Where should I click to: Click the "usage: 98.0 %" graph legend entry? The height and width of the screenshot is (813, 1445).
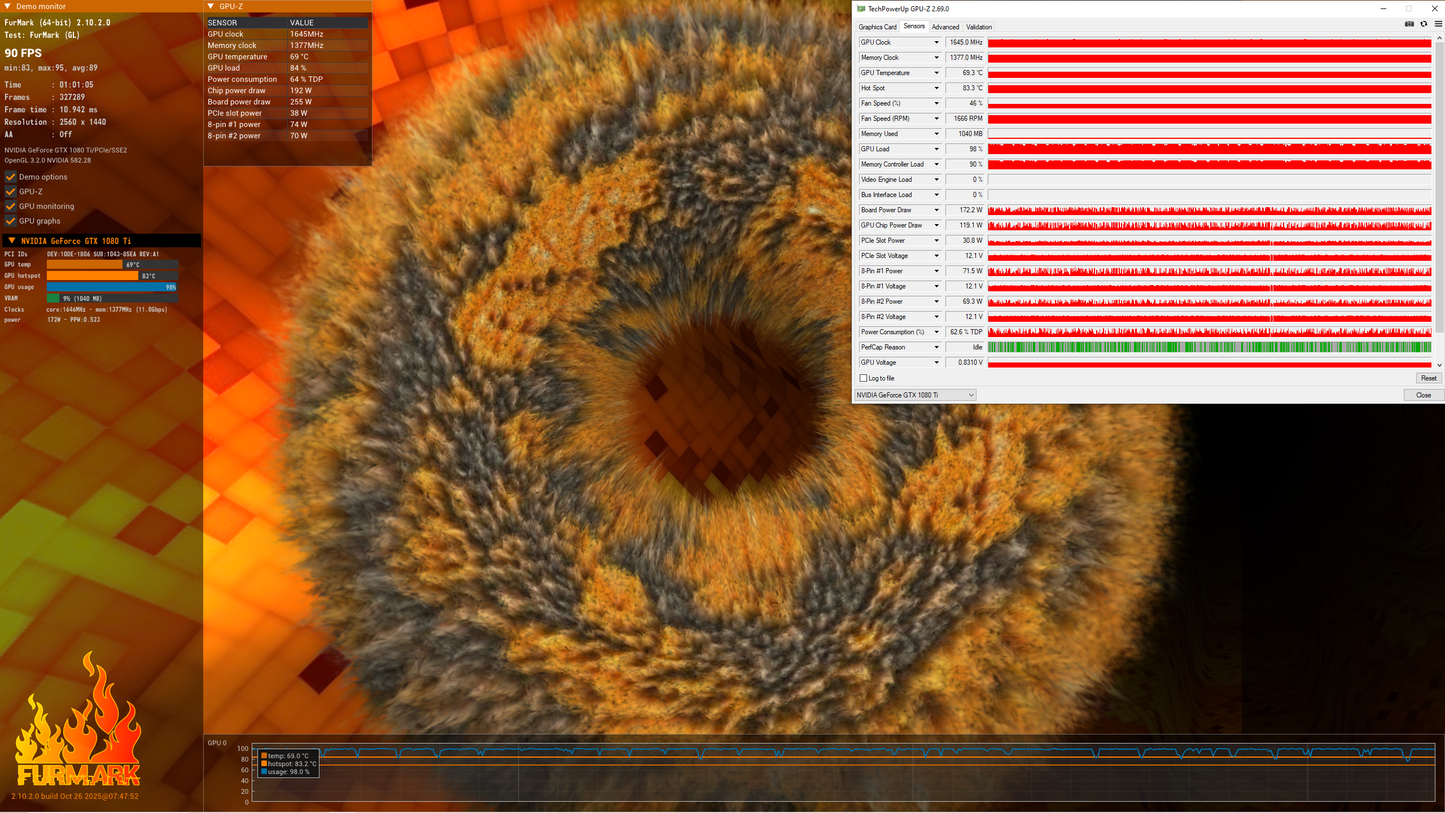(285, 772)
